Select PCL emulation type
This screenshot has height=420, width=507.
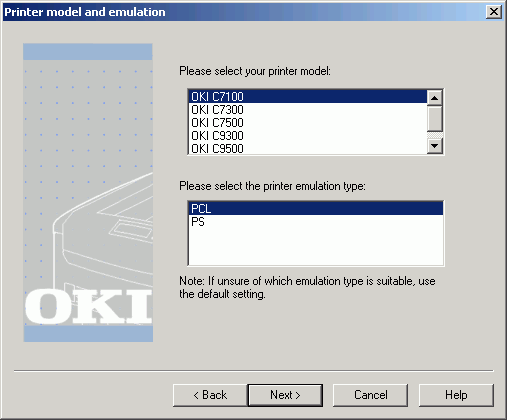coord(315,209)
